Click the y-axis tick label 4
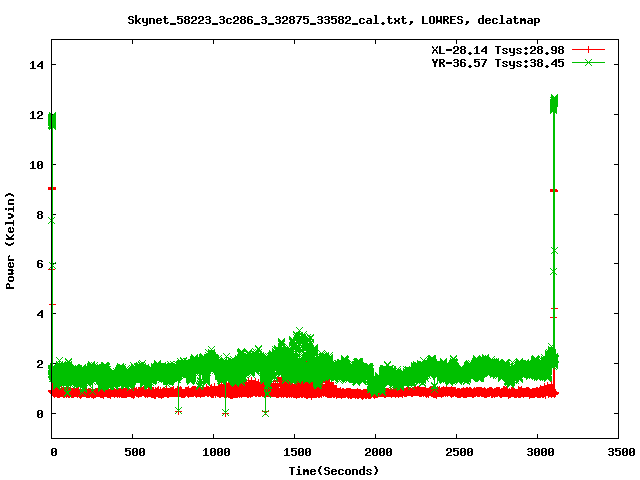 pyautogui.click(x=40, y=314)
